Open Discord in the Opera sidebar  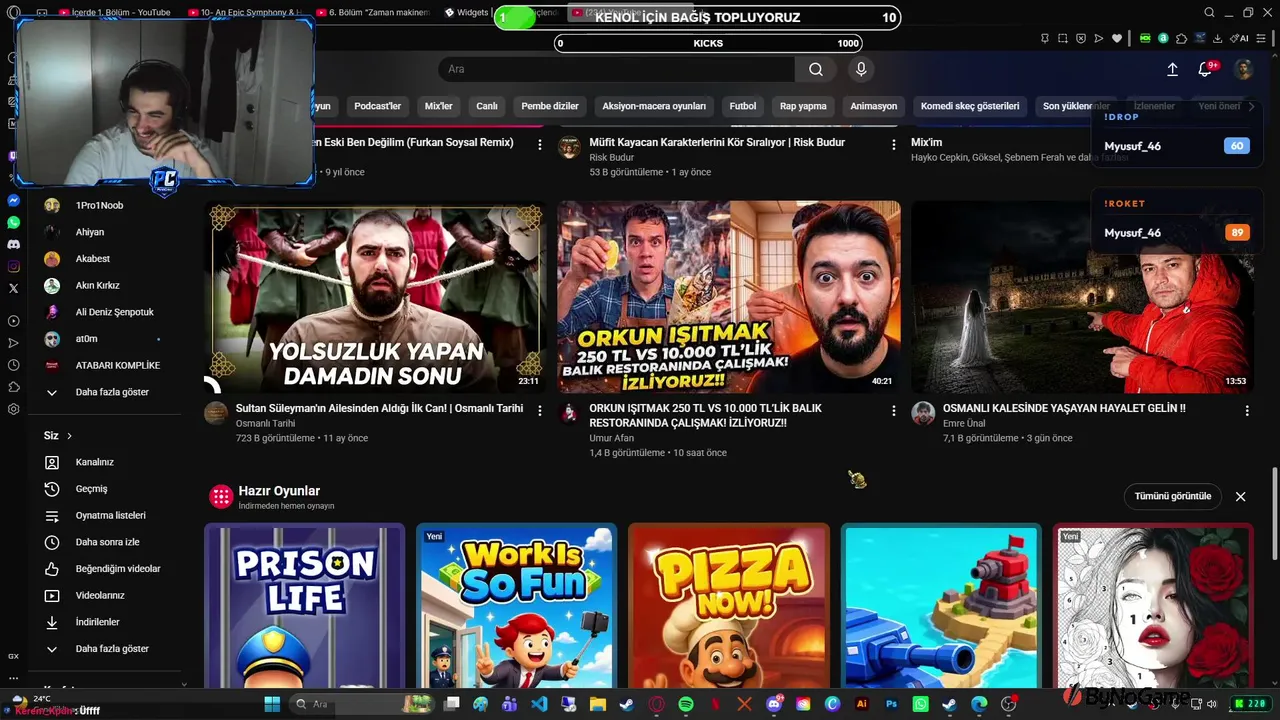tap(13, 244)
